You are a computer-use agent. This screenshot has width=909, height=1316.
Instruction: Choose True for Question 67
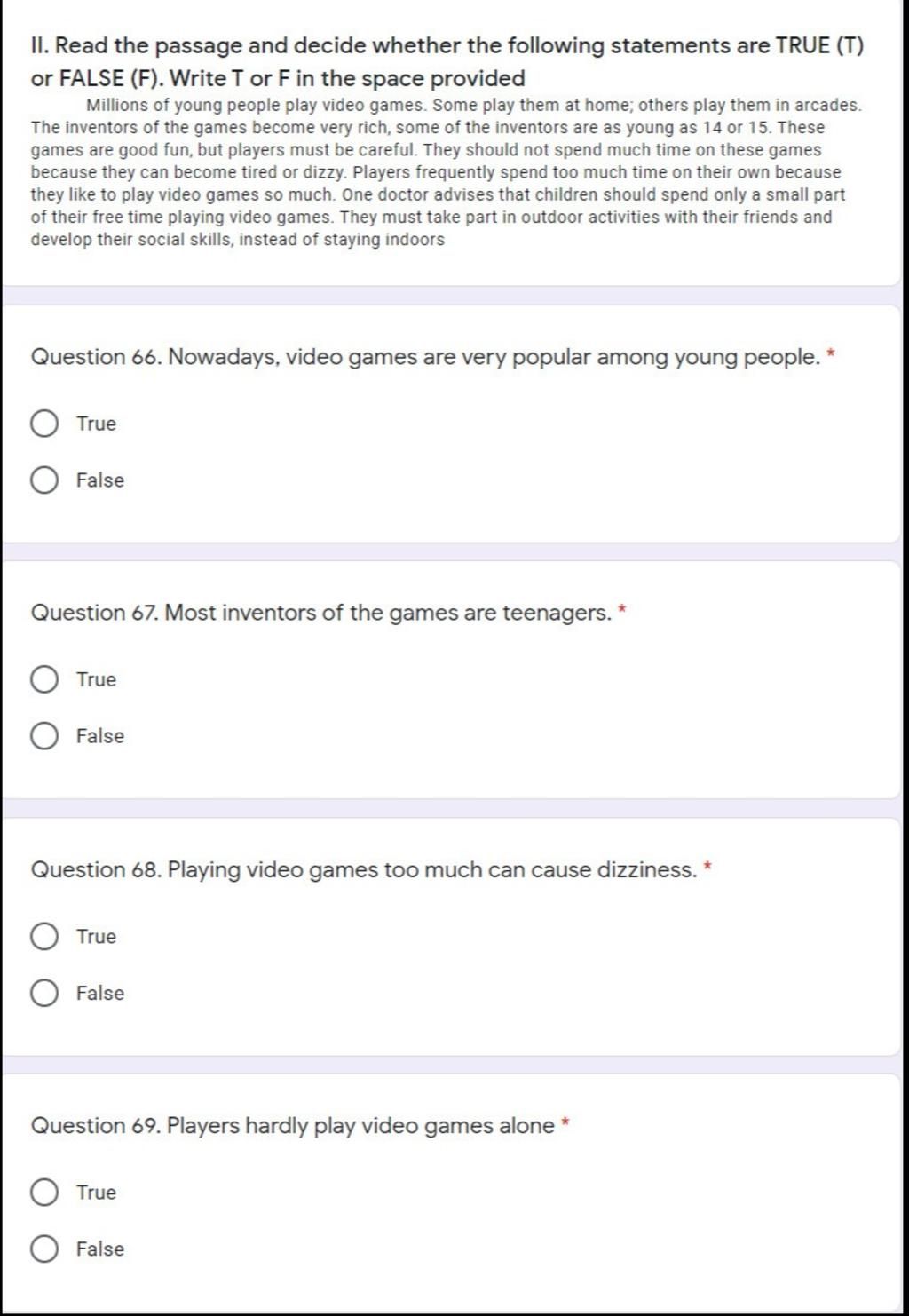coord(44,679)
